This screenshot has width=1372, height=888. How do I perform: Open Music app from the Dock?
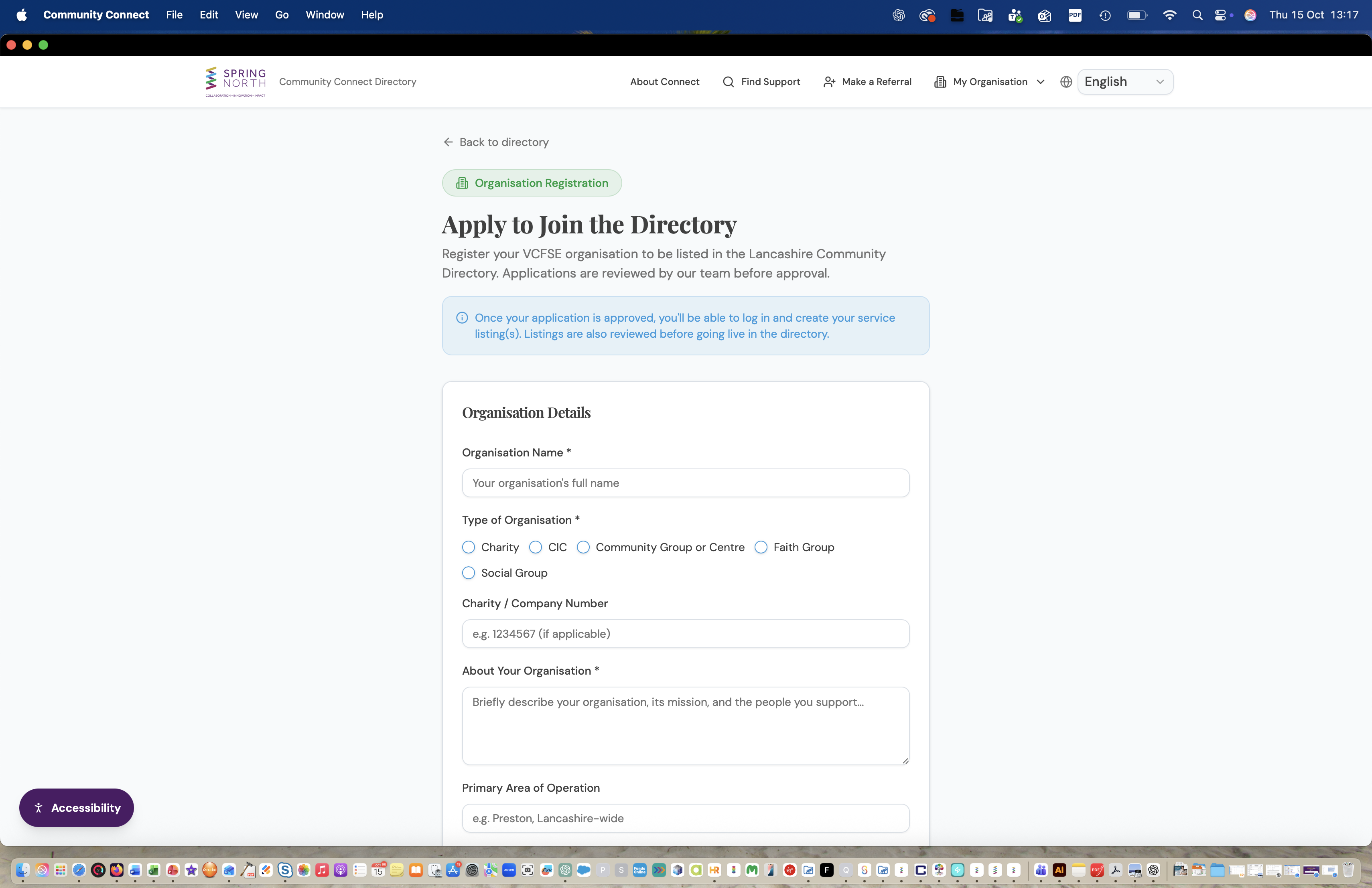[x=322, y=870]
